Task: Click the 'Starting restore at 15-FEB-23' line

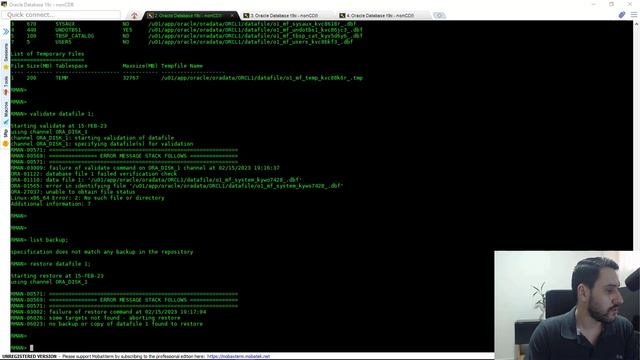Action: 57,276
